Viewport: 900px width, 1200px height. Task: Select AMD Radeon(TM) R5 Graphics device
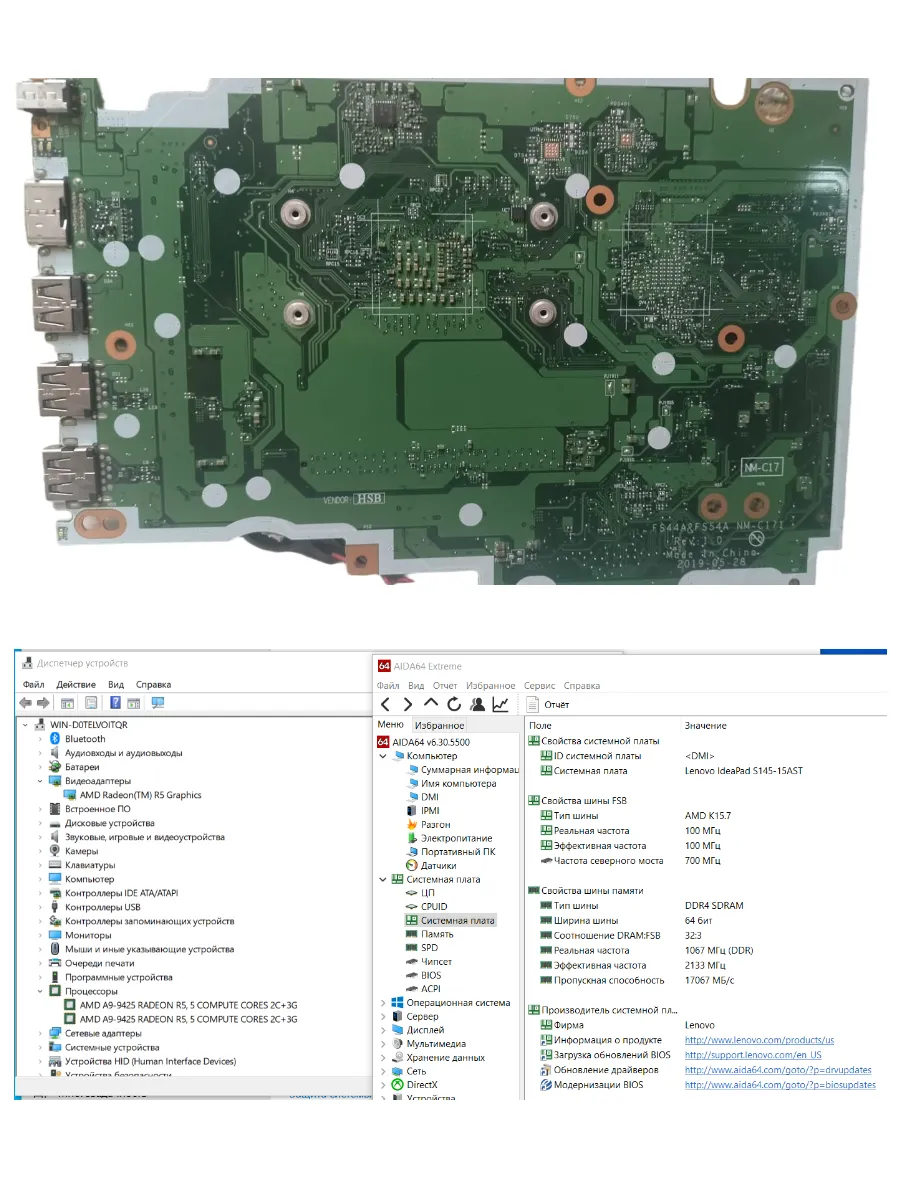[x=140, y=795]
